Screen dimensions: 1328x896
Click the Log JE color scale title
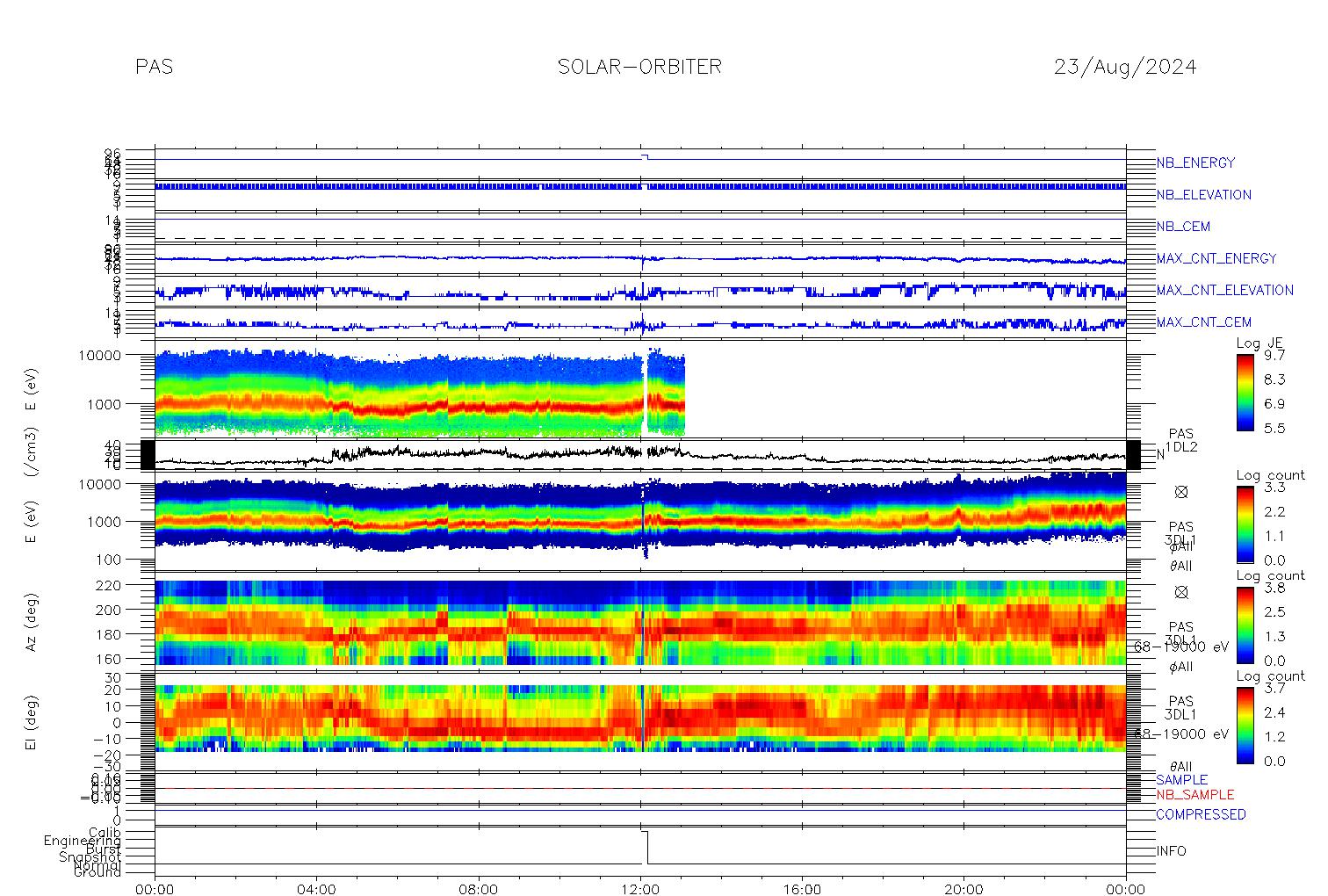pos(1260,343)
